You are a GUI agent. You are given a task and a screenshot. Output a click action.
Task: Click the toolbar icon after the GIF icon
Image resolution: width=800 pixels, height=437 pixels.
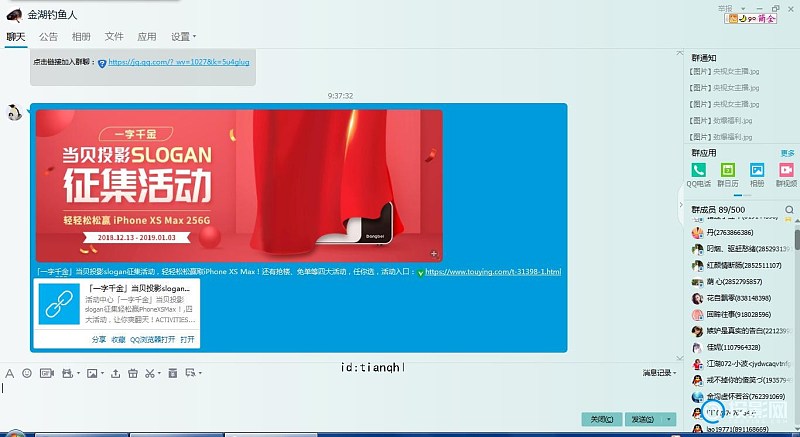[x=67, y=374]
